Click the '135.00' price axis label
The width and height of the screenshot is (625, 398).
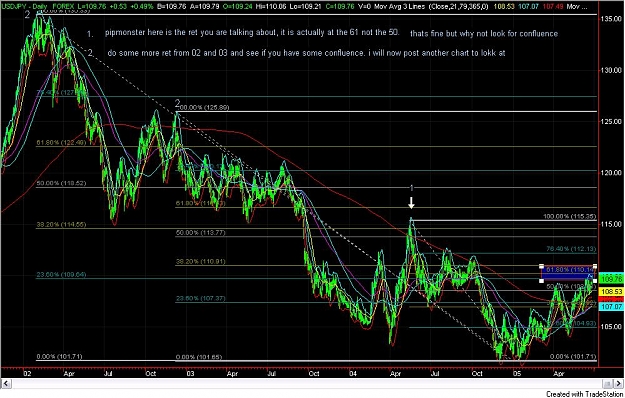[x=612, y=19]
